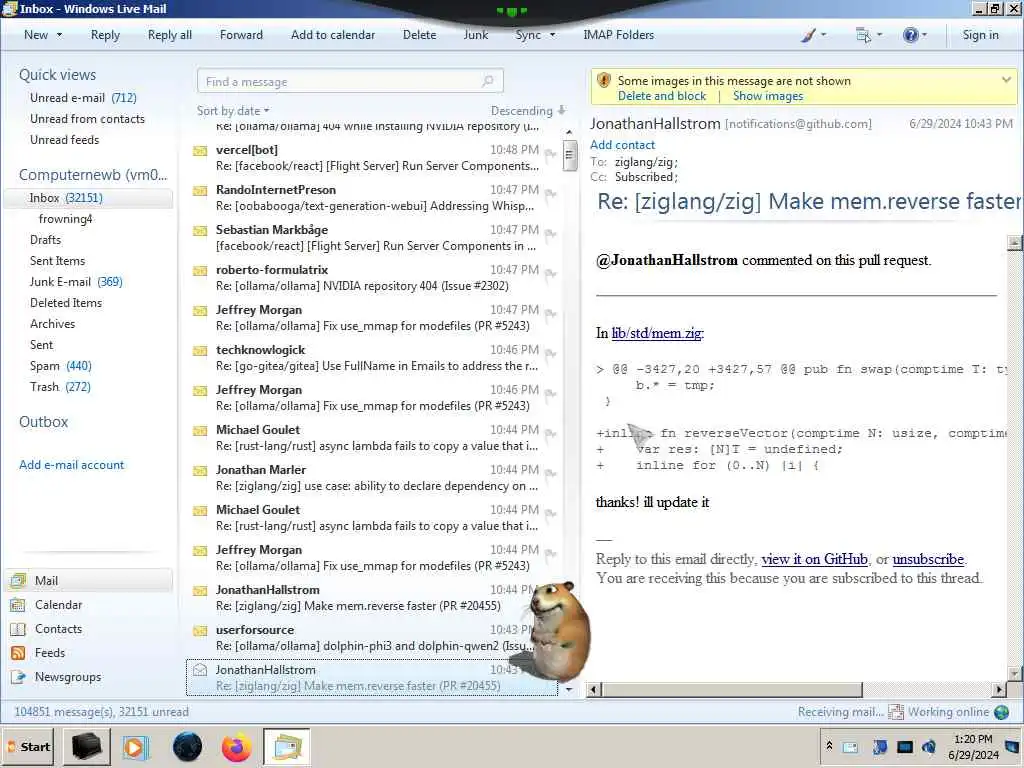This screenshot has width=1024, height=768.
Task: Open the paintbrush color options icon
Action: click(808, 35)
